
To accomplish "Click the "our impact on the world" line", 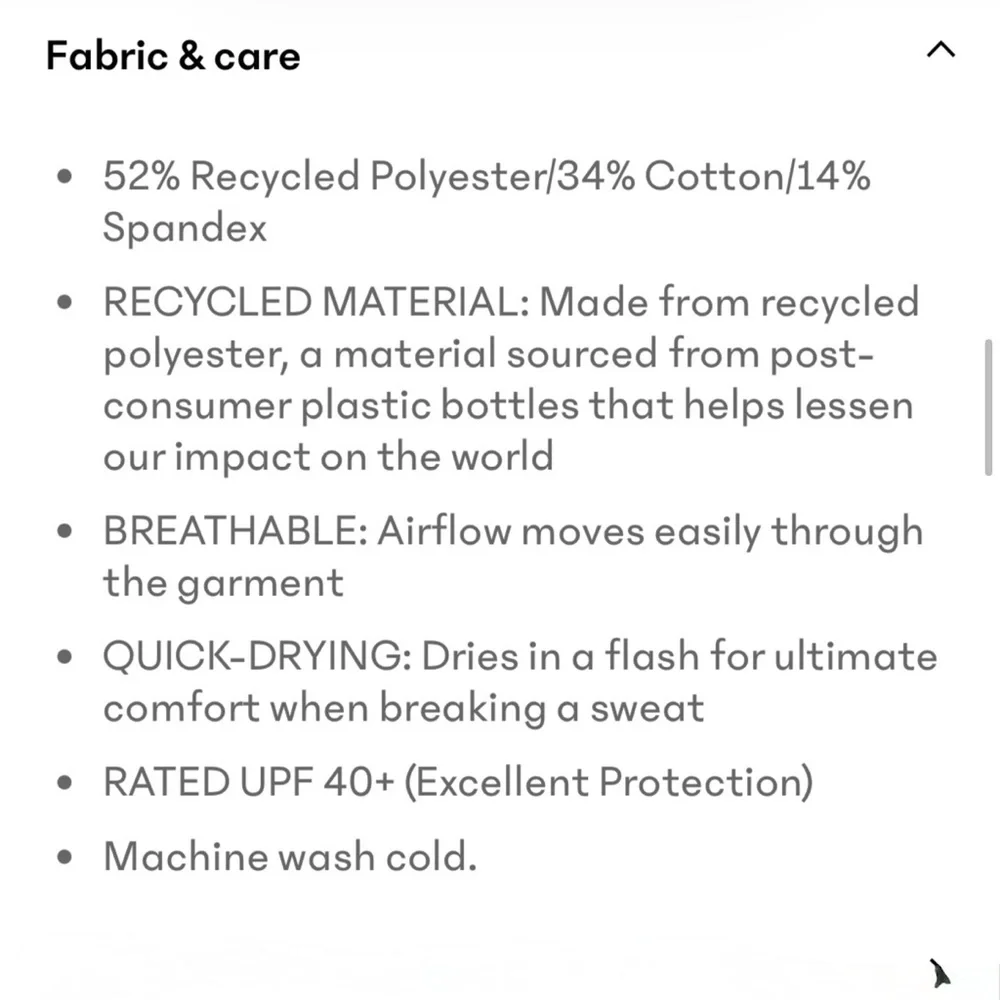I will tap(328, 457).
